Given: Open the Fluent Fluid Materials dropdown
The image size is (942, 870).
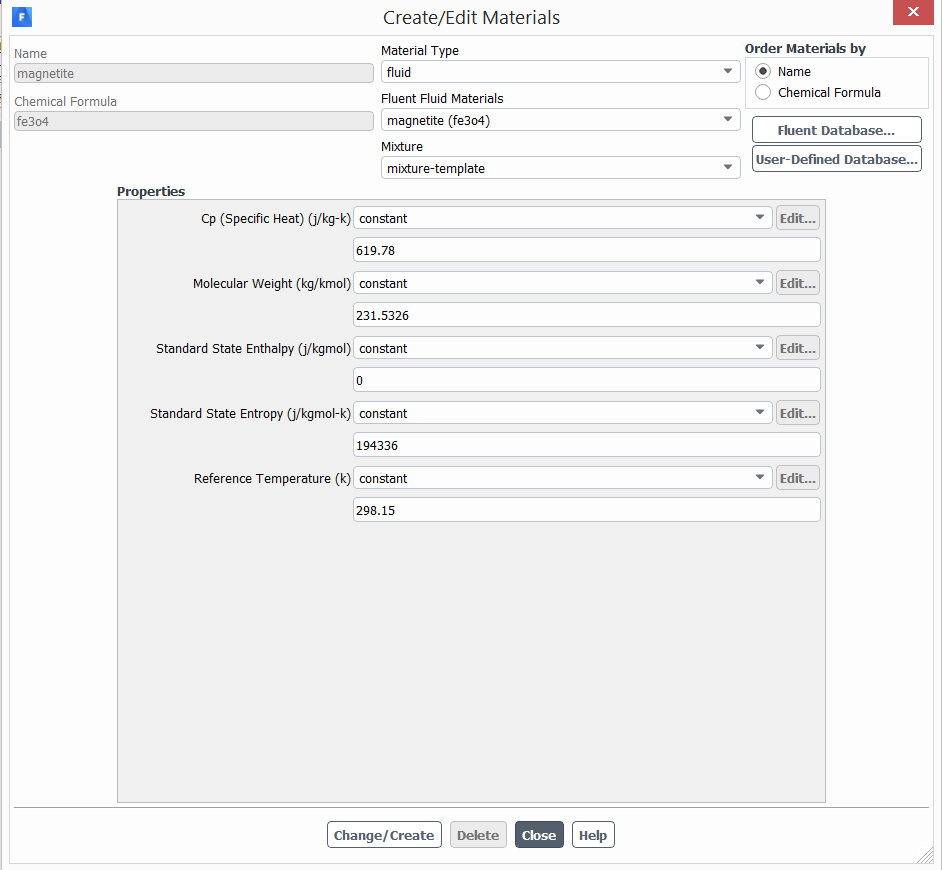Looking at the screenshot, I should point(560,120).
